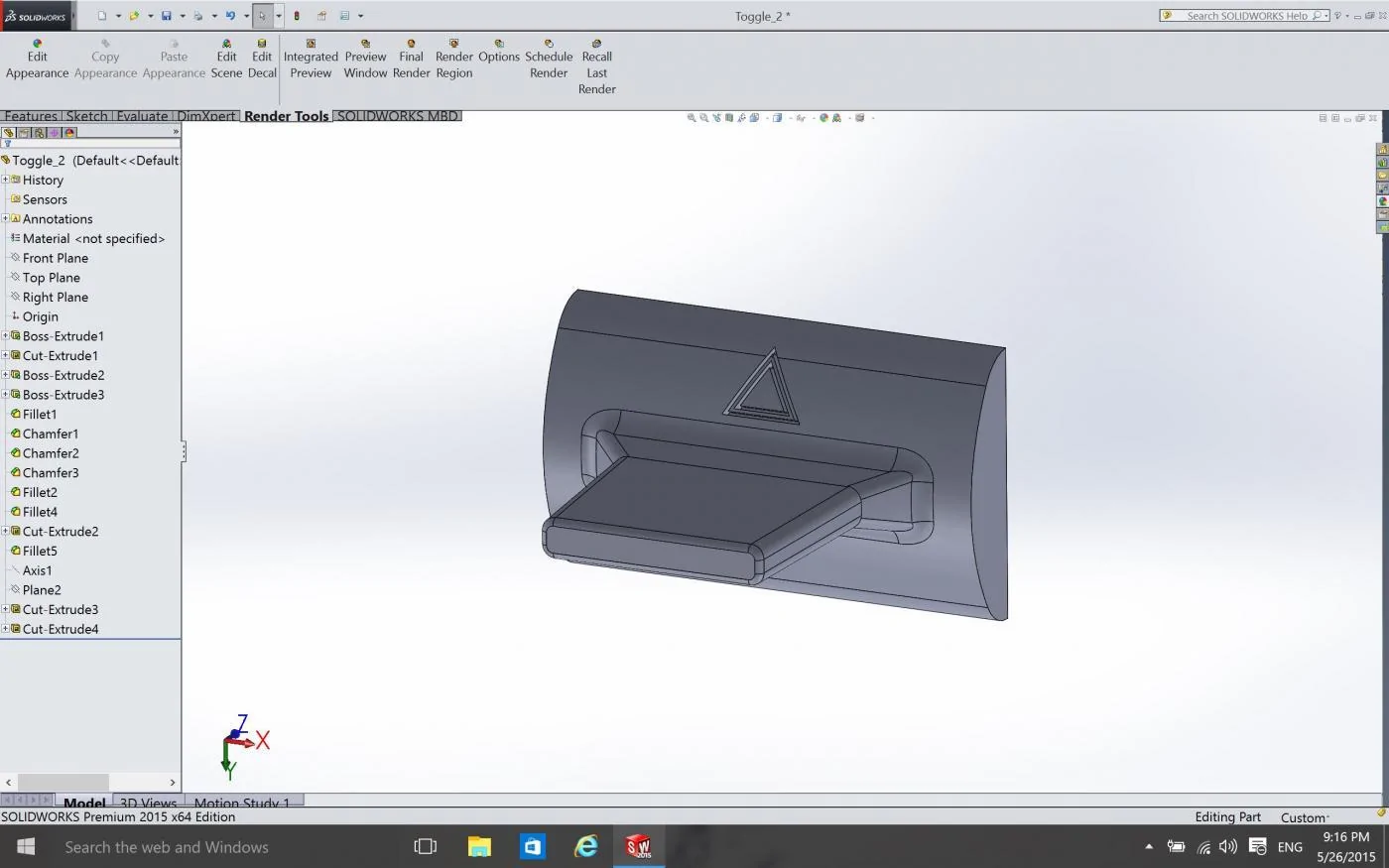Click the Section View icon in the view toolbar
This screenshot has height=868, width=1389.
click(x=729, y=118)
